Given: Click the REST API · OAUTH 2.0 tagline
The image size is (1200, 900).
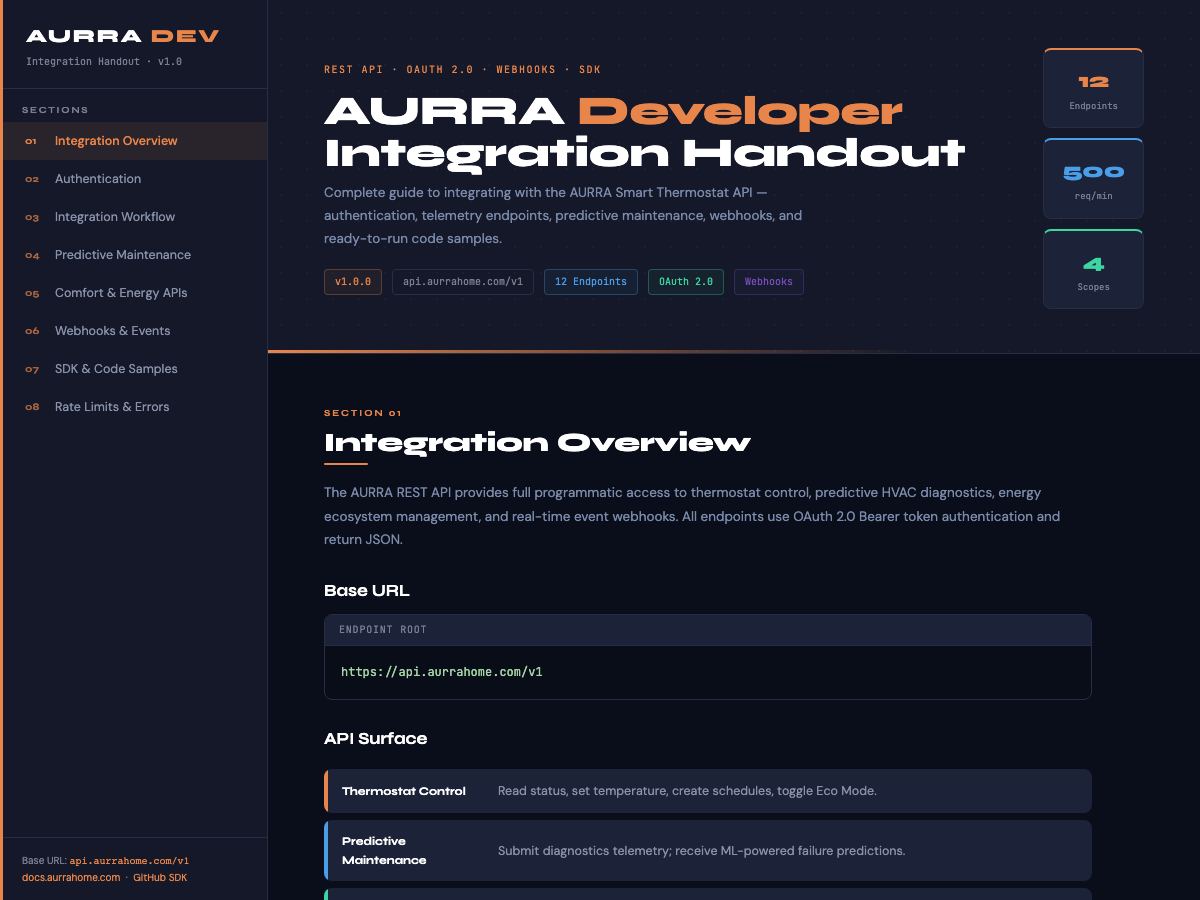Looking at the screenshot, I should [463, 70].
